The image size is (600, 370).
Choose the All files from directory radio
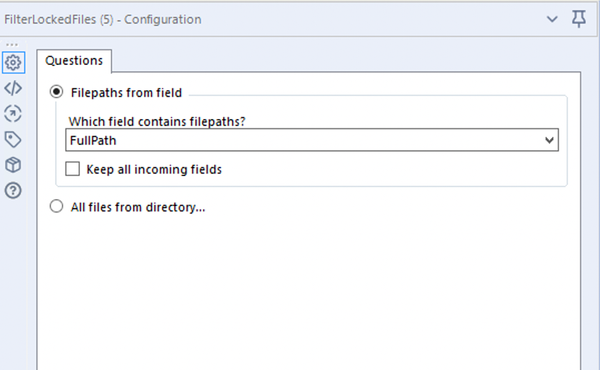(x=56, y=206)
